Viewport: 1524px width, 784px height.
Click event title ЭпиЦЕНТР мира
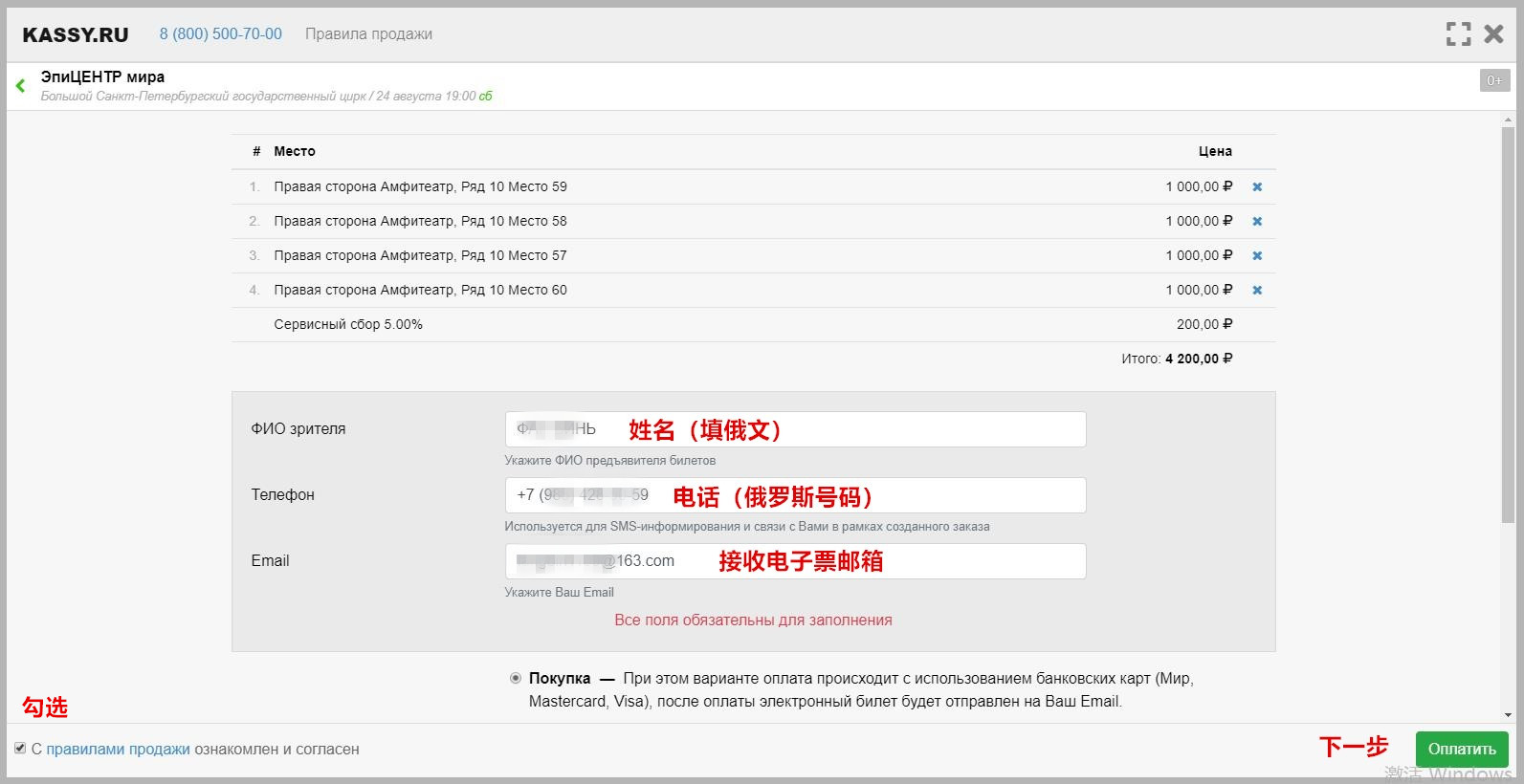click(x=102, y=76)
